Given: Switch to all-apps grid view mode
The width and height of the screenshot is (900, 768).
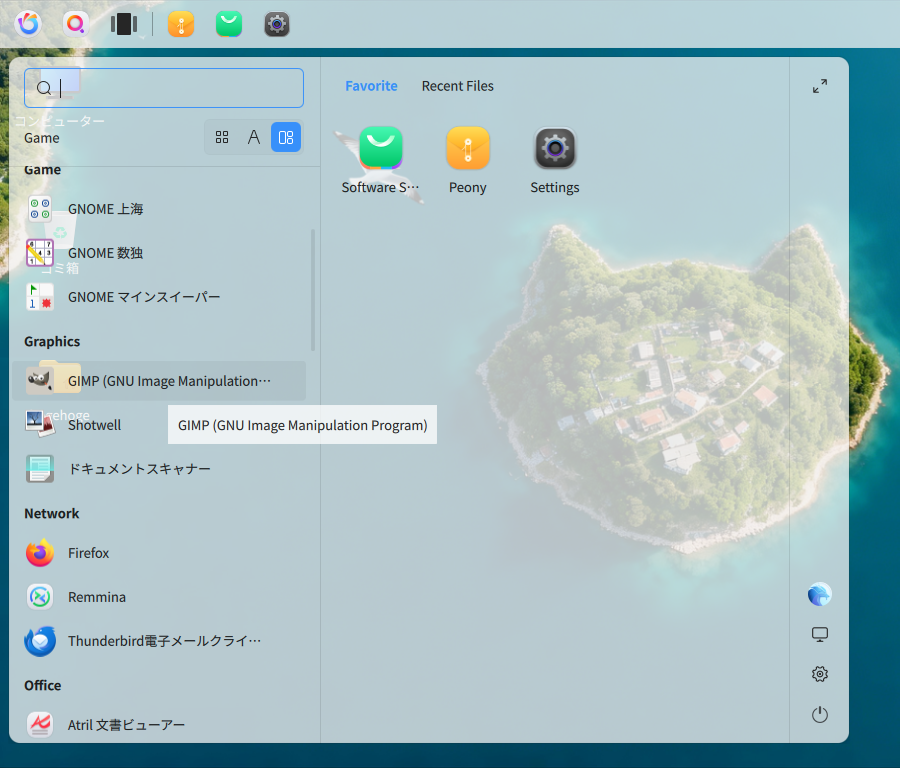Looking at the screenshot, I should click(222, 137).
